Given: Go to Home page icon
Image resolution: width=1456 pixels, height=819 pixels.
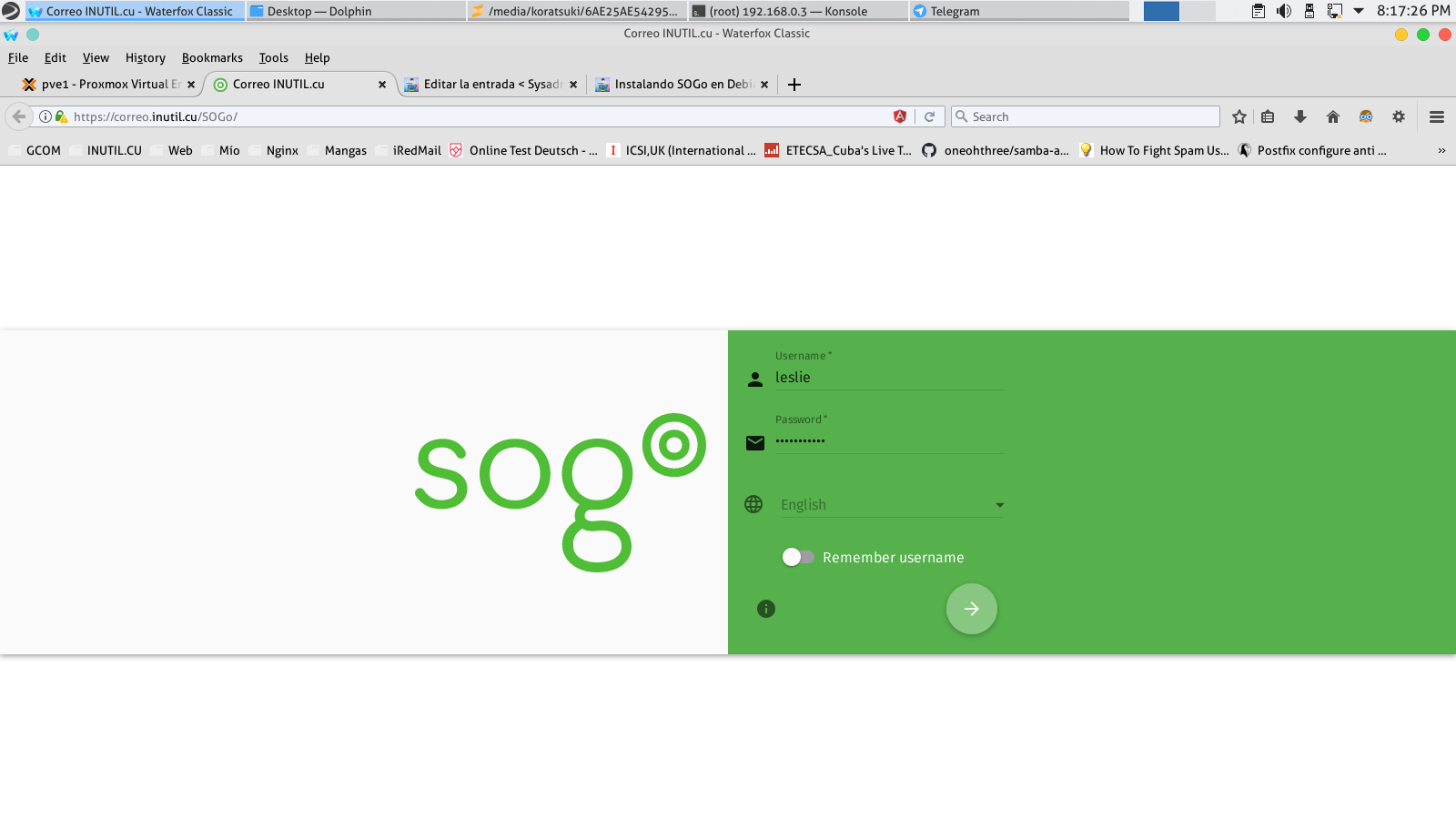Looking at the screenshot, I should [x=1333, y=116].
